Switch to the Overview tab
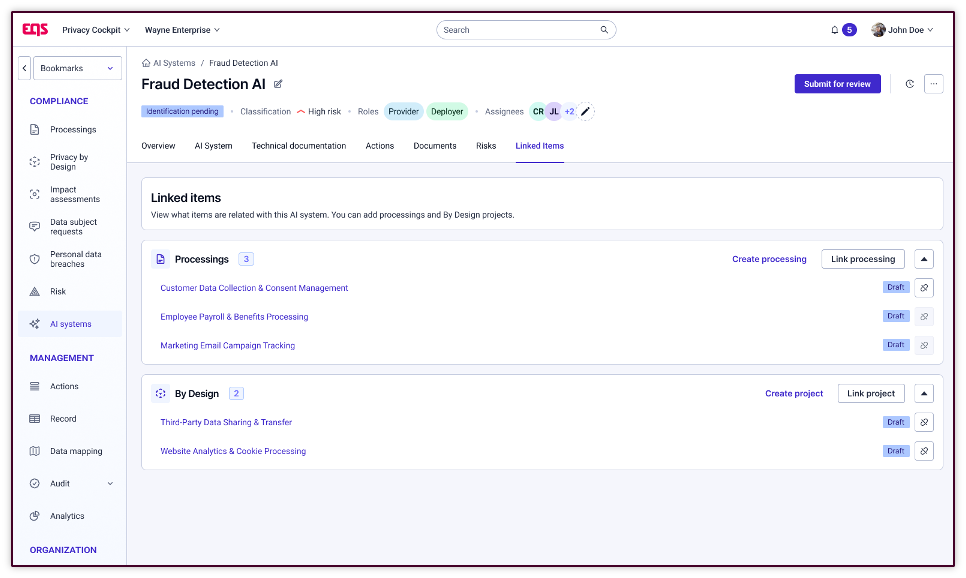This screenshot has height=578, width=966. click(158, 146)
